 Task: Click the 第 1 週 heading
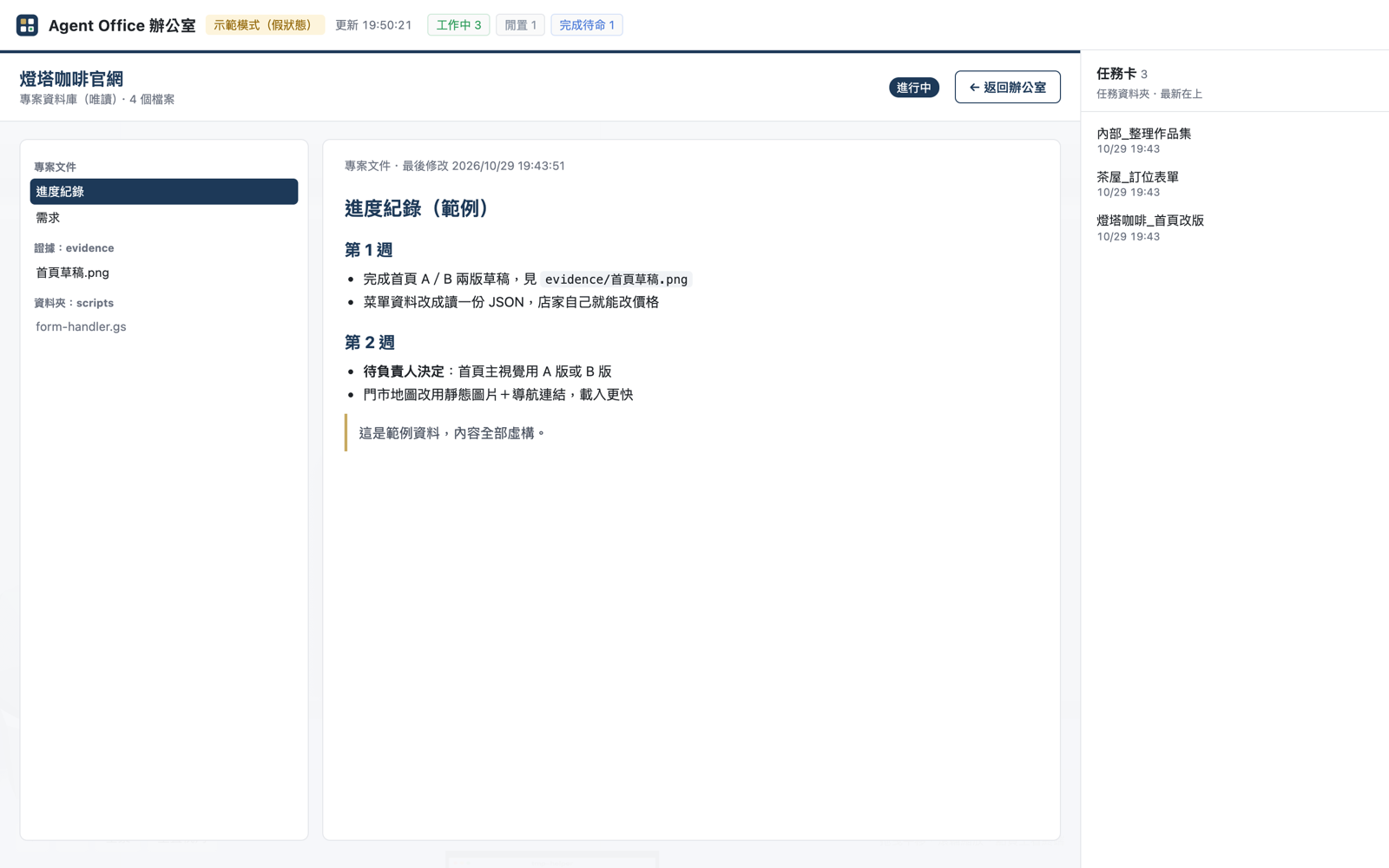tap(369, 250)
